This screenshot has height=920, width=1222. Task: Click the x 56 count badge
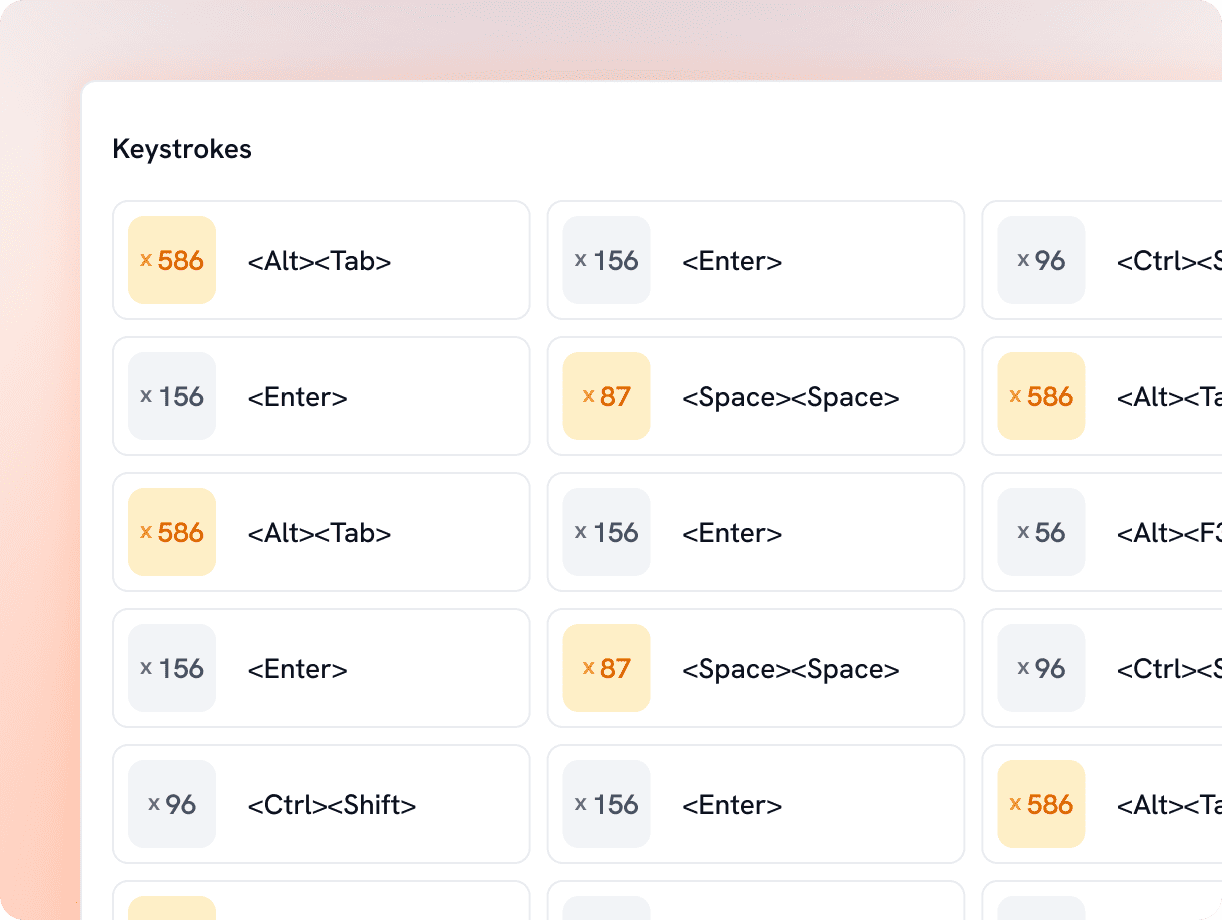(1041, 532)
